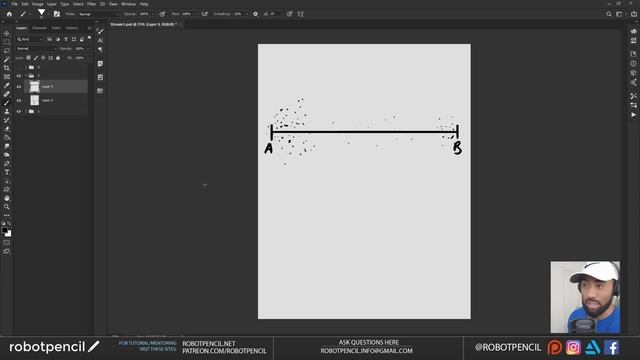Switch to the Paths tab
This screenshot has height=360, width=640.
[x=56, y=28]
